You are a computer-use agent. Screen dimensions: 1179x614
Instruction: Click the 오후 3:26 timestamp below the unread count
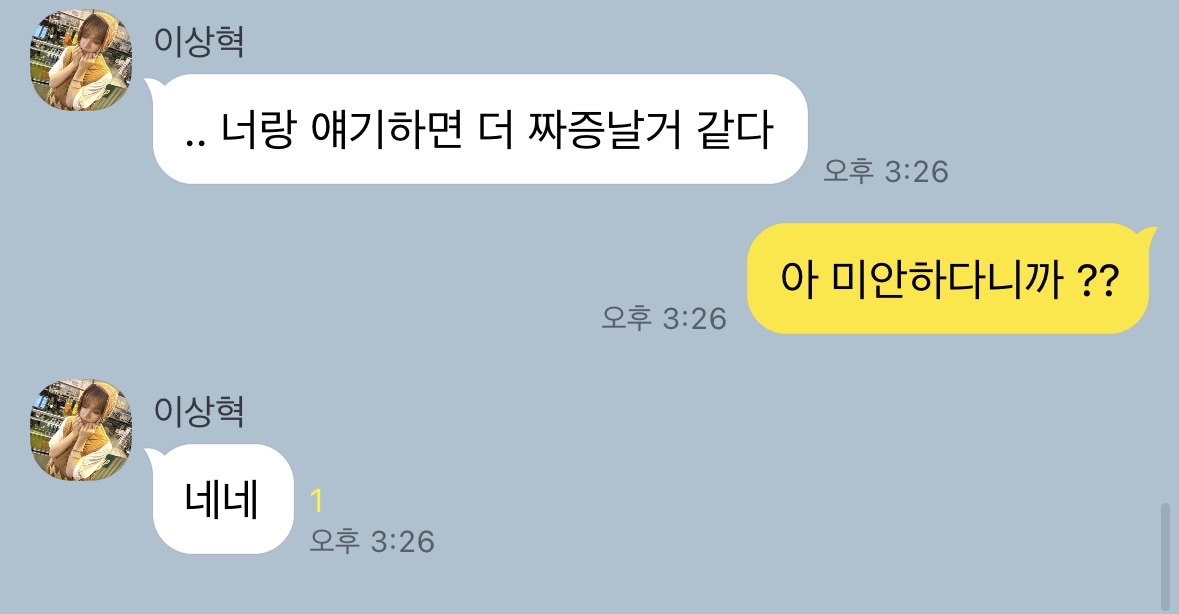coord(372,541)
